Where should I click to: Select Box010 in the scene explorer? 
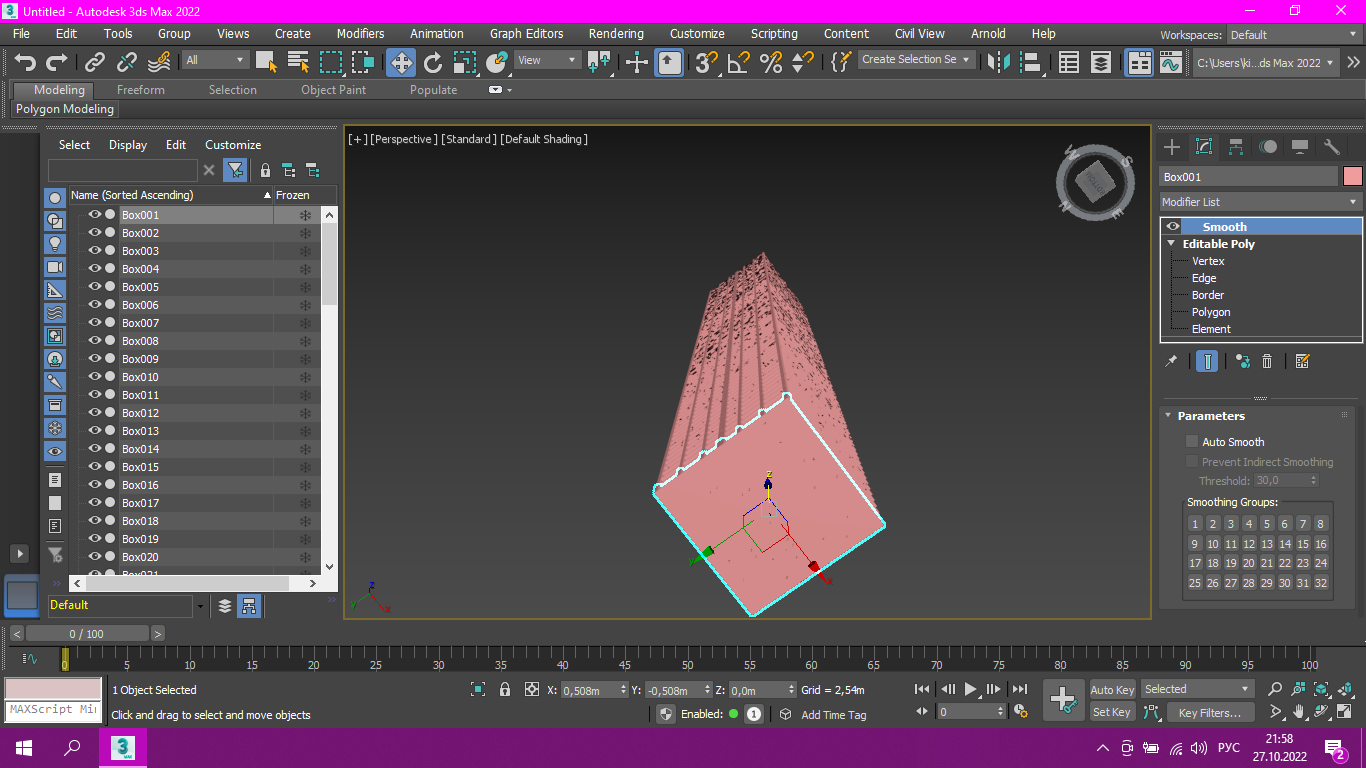[x=140, y=377]
